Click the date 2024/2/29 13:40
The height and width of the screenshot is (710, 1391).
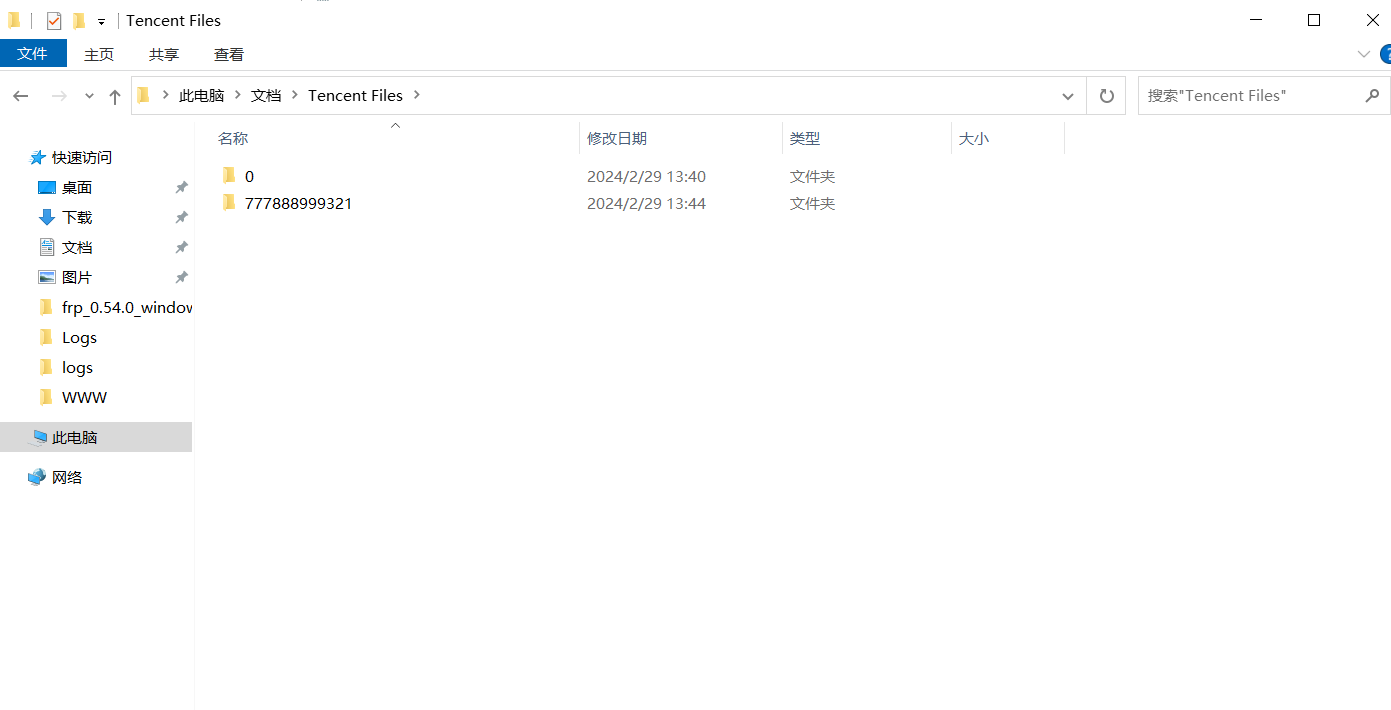coord(646,176)
